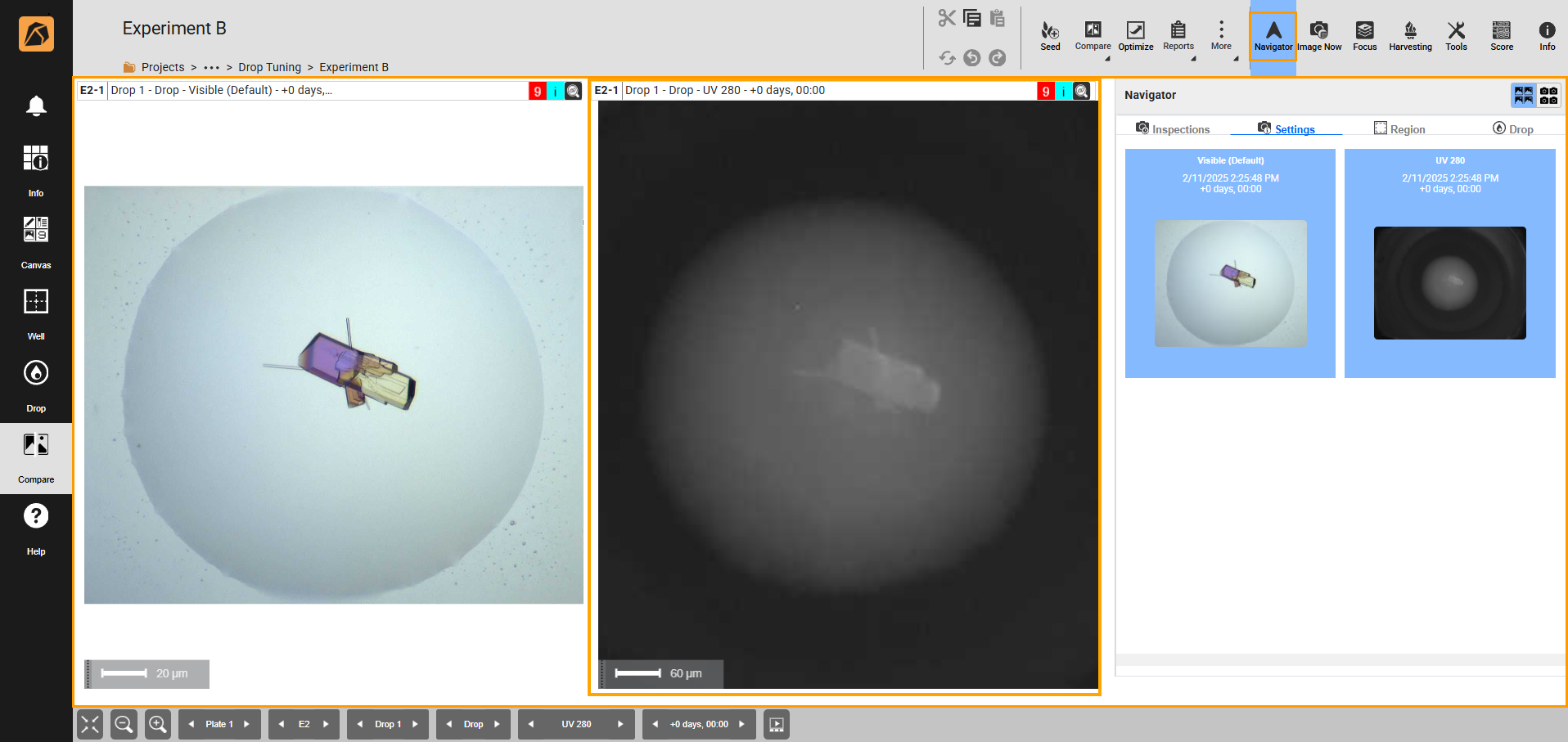1568x742 pixels.
Task: Open notifications bell in sidebar
Action: 36,106
